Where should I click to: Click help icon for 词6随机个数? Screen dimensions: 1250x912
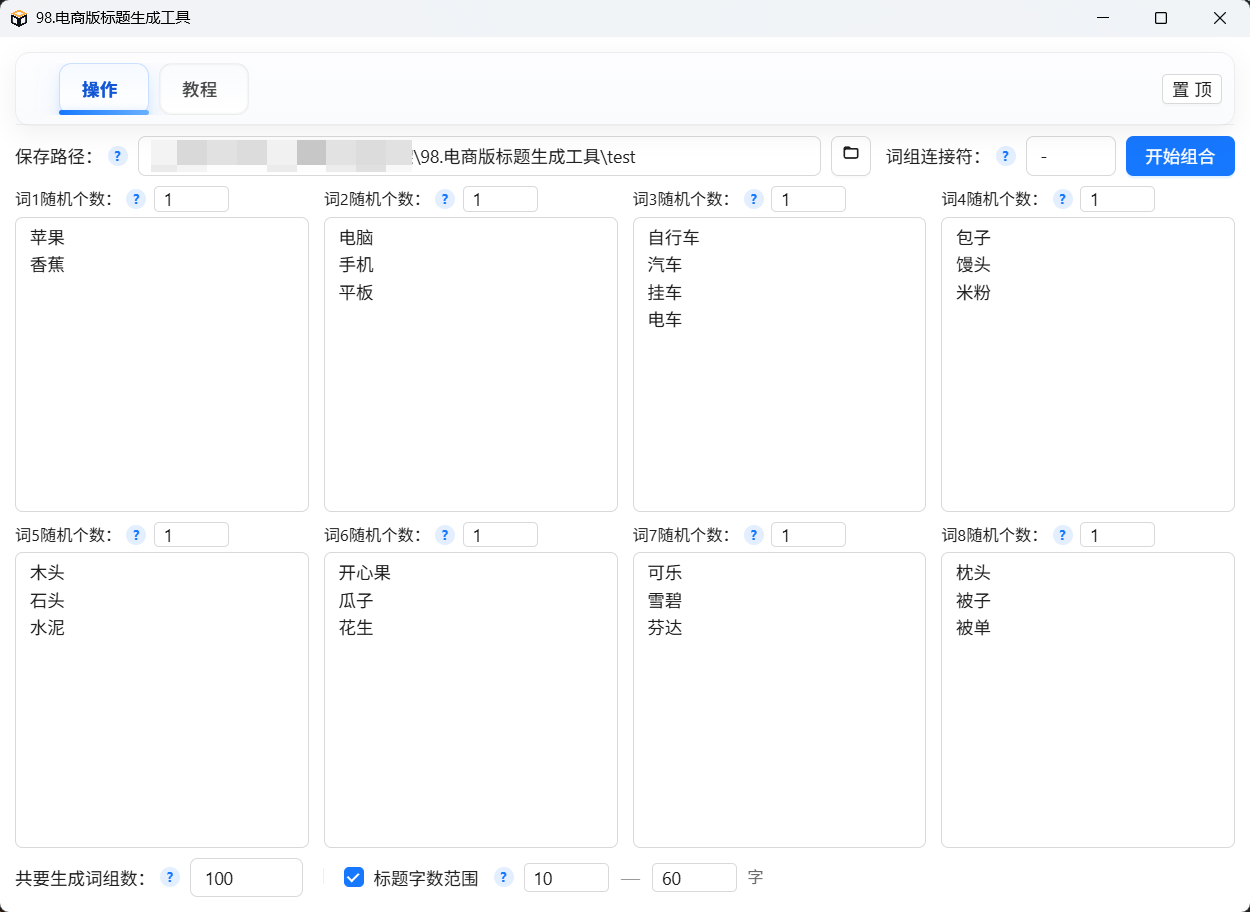click(x=445, y=535)
